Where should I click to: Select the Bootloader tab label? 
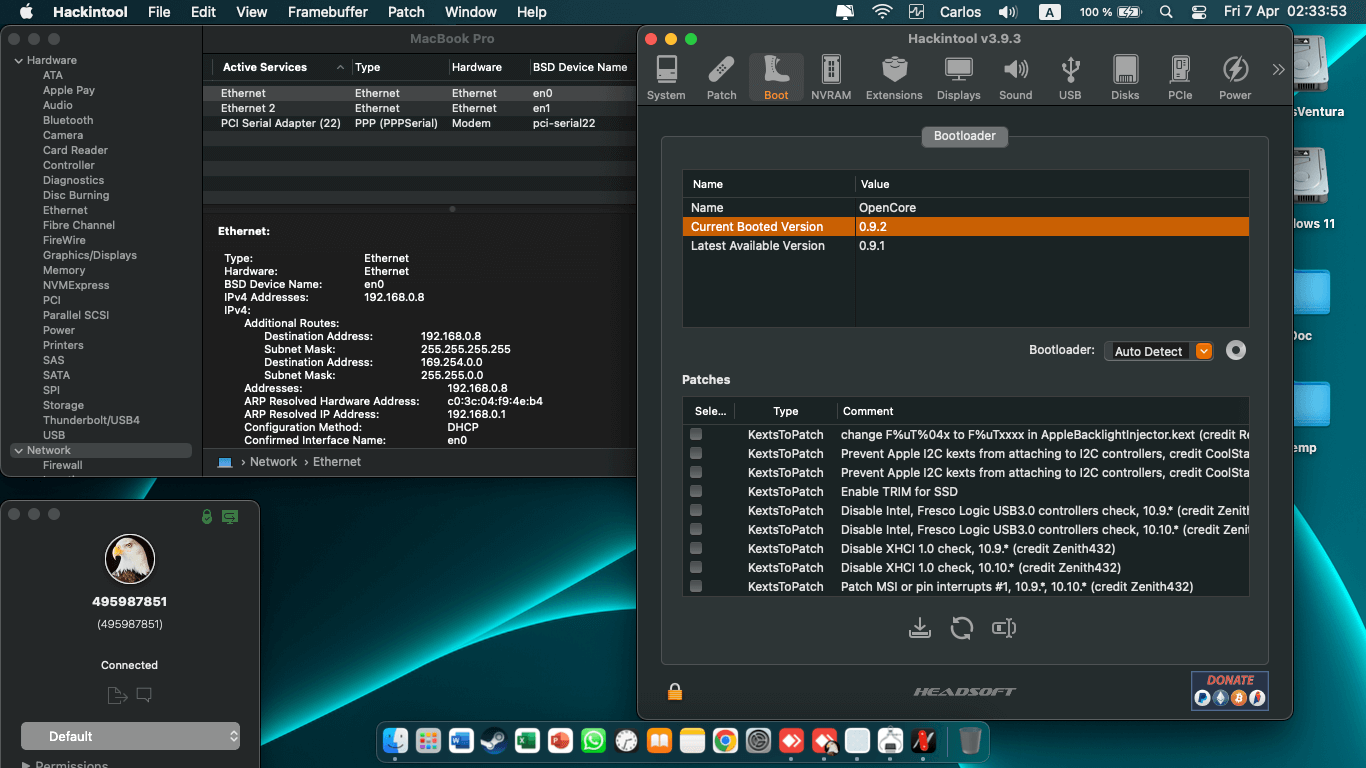(965, 136)
